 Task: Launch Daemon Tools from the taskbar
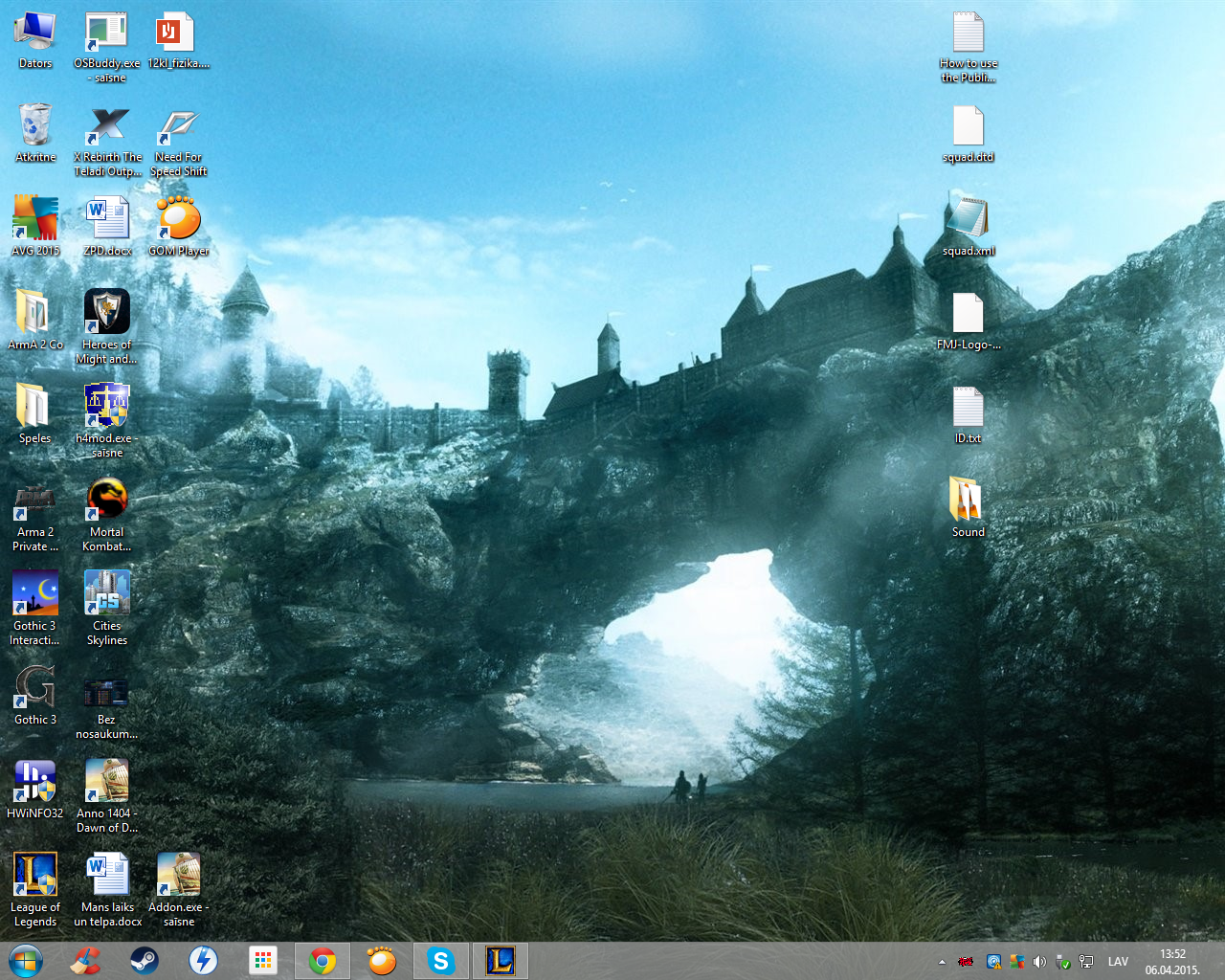click(x=204, y=960)
